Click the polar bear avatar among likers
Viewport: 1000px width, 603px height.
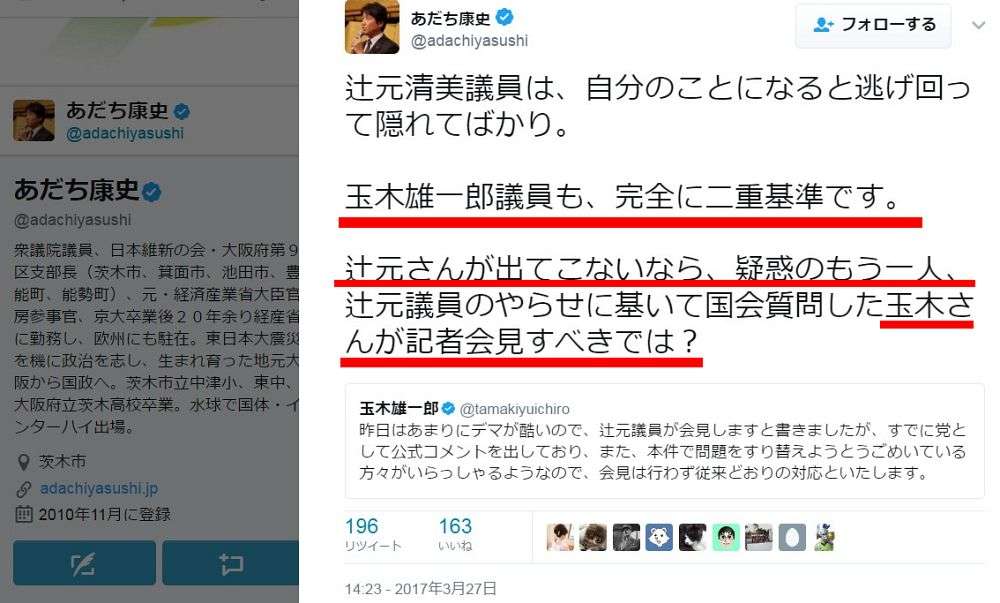[659, 537]
